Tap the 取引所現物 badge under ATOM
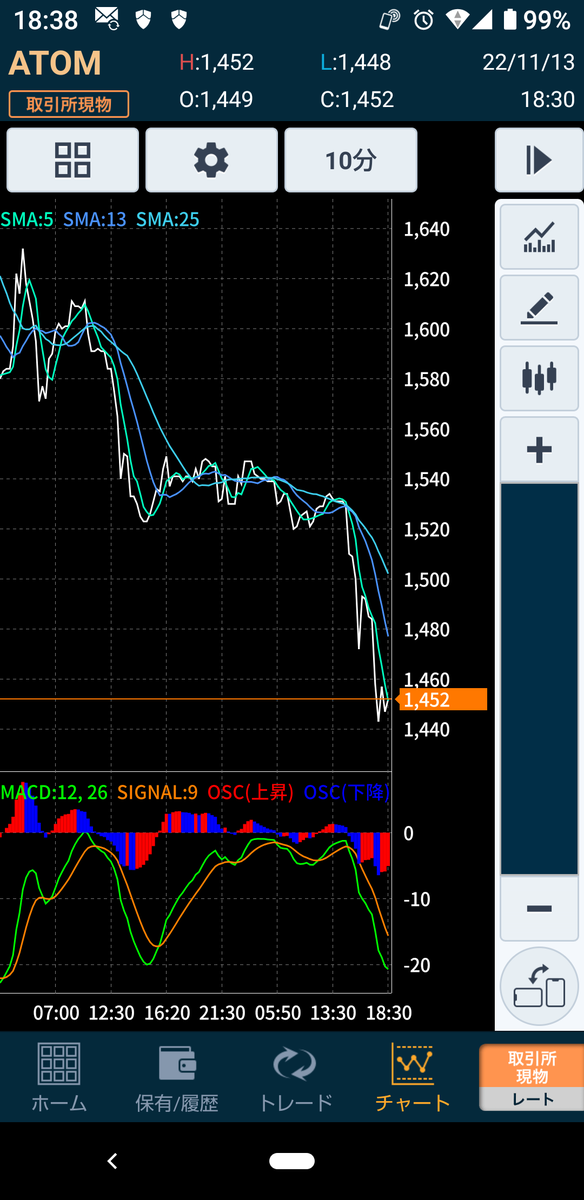The width and height of the screenshot is (584, 1200). pos(69,103)
